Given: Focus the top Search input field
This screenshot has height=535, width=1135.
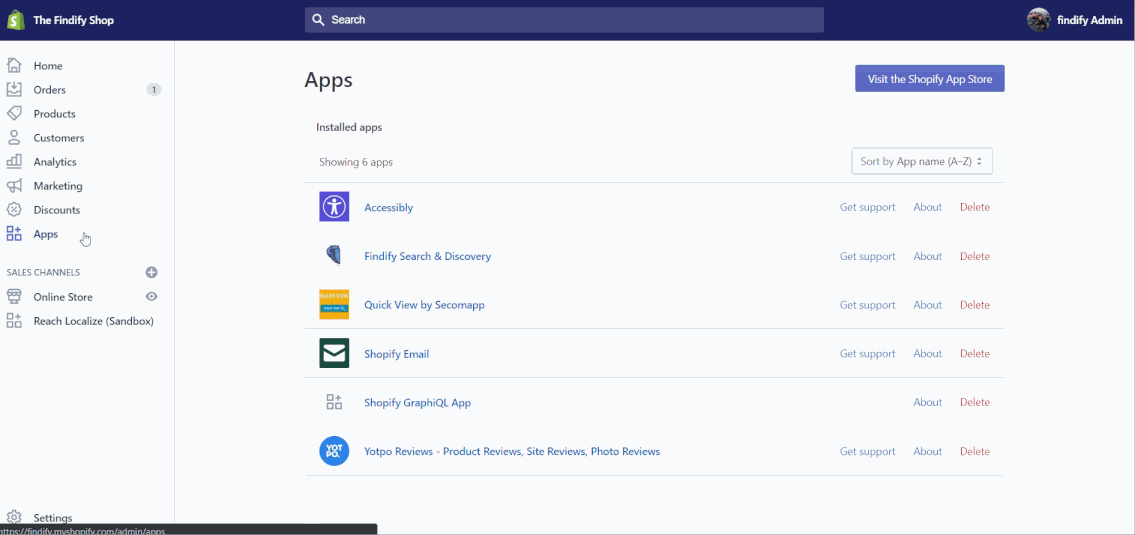Looking at the screenshot, I should pyautogui.click(x=564, y=20).
